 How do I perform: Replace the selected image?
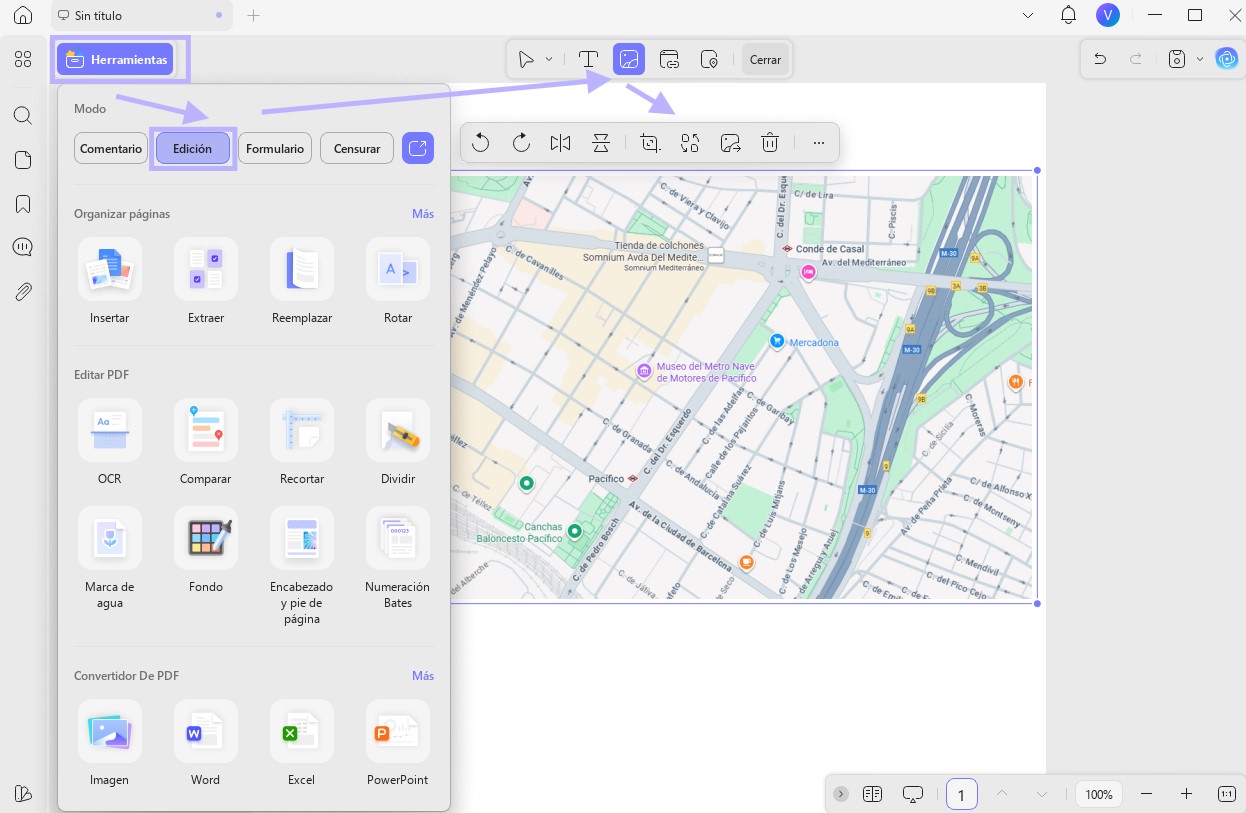tap(690, 143)
